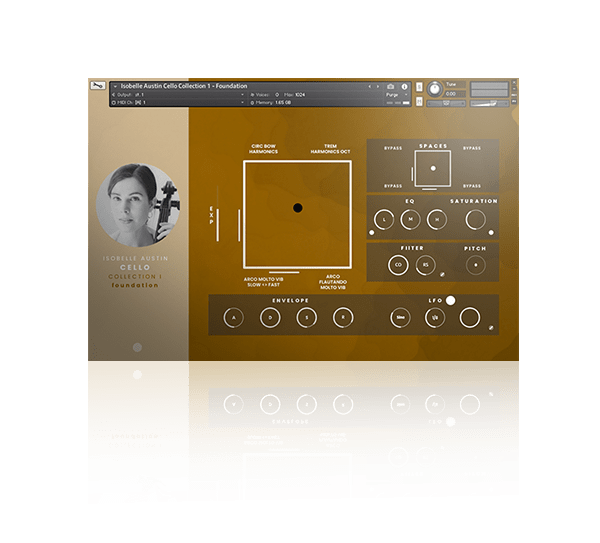Click the cellist portrait thumbnail
Screen dimensions: 600x543
point(138,205)
